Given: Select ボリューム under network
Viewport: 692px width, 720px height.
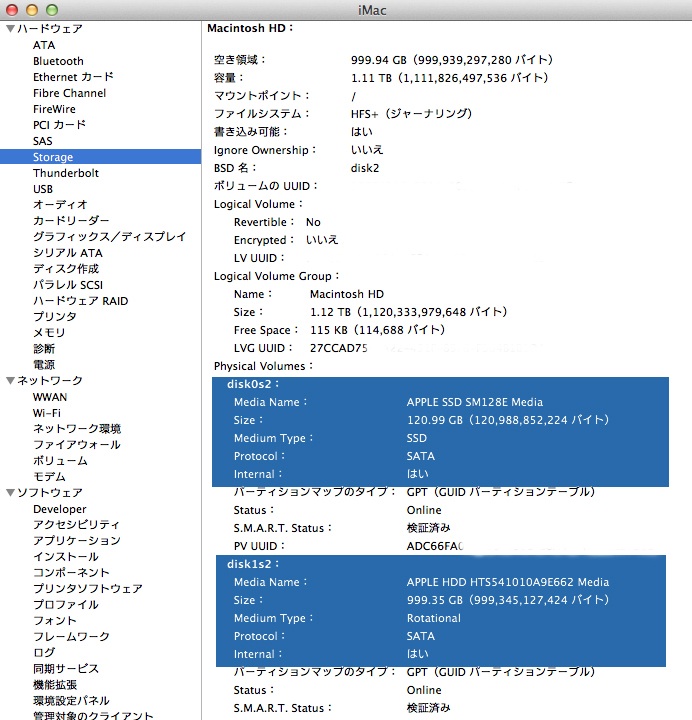Looking at the screenshot, I should (60, 461).
